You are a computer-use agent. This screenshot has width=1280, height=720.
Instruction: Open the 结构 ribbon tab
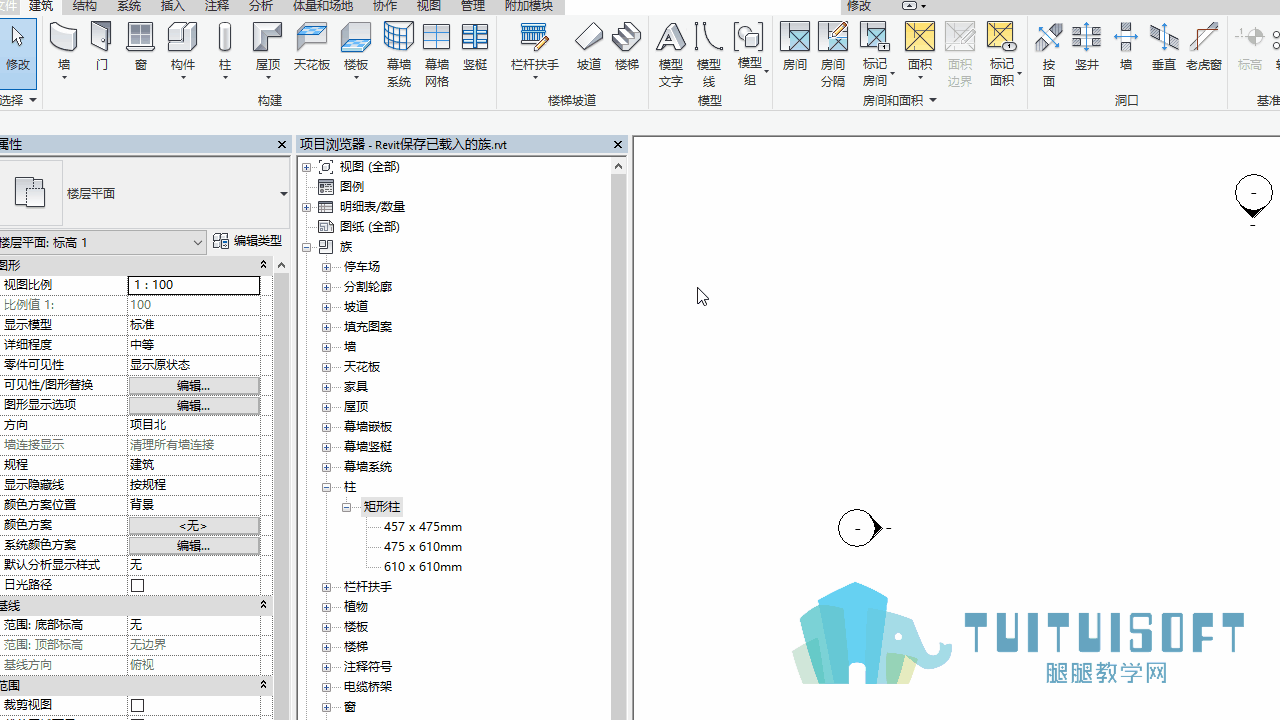pos(85,6)
